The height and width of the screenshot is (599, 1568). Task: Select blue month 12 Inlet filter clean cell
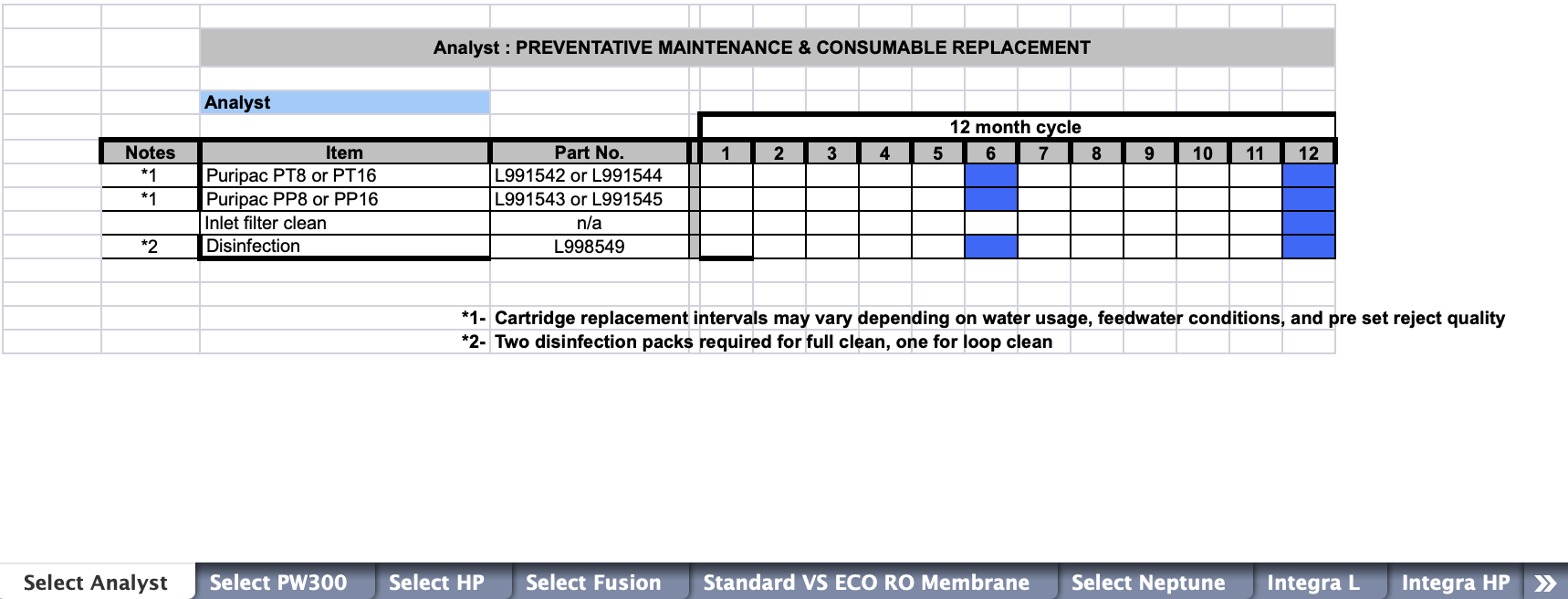coord(1308,223)
